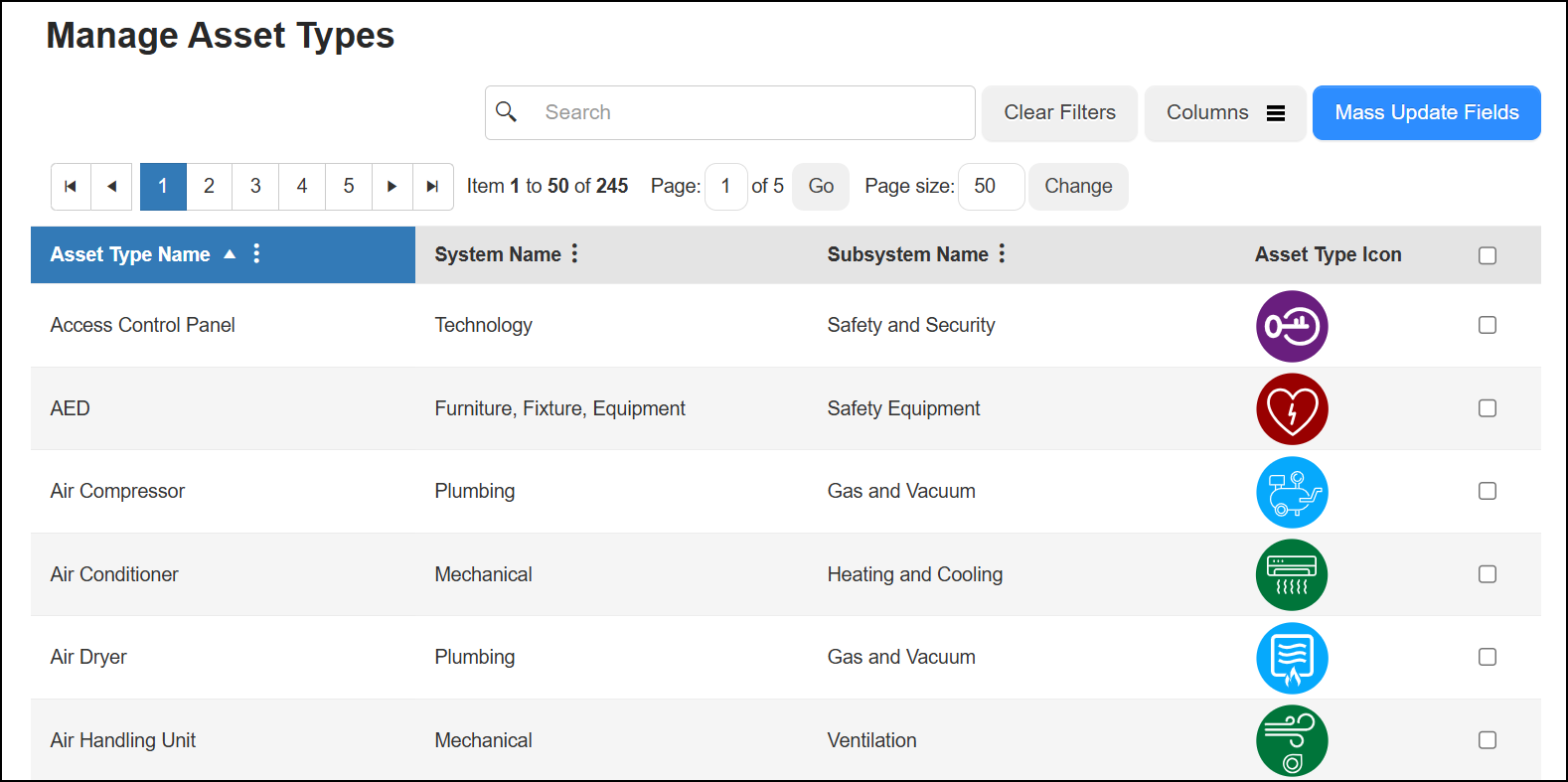The image size is (1568, 782).
Task: Click 'Plumbing' in Air Compressor row
Action: point(474,491)
